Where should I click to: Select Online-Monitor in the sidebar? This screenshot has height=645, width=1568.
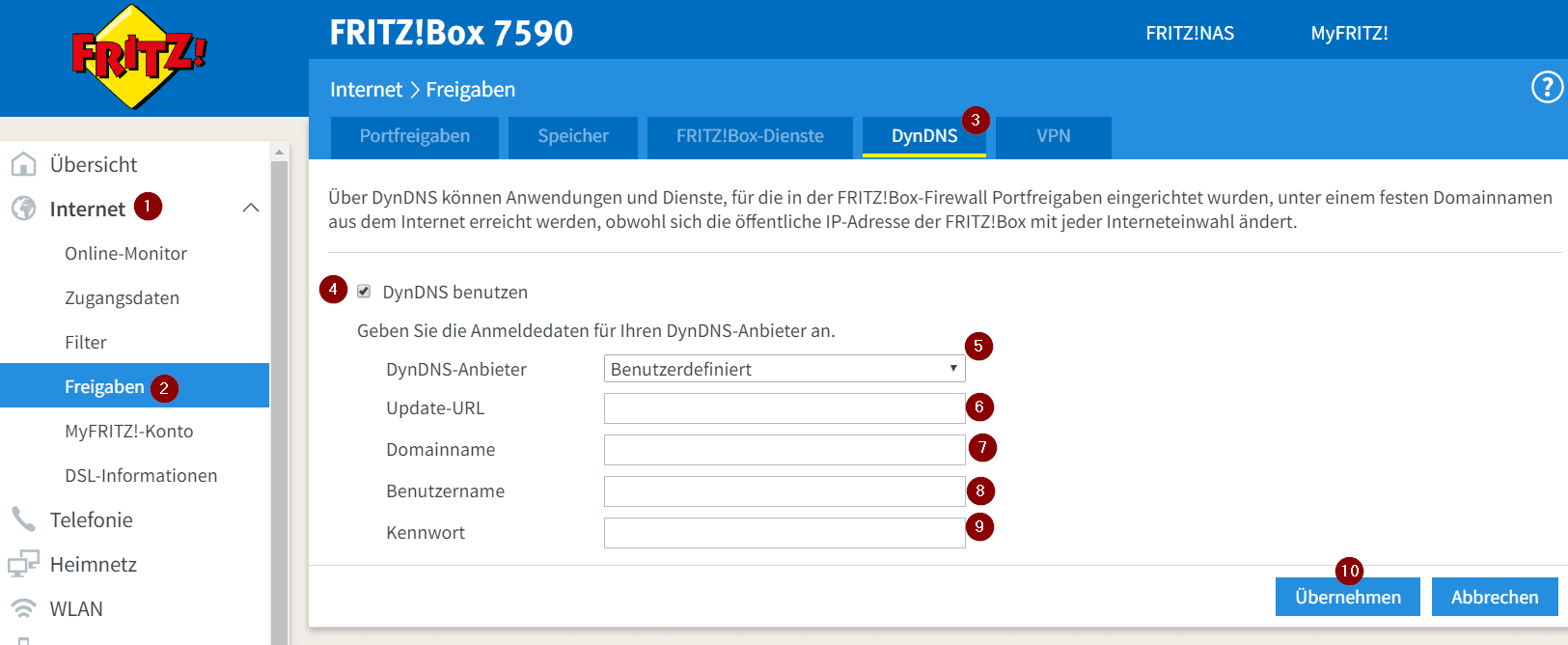click(125, 254)
